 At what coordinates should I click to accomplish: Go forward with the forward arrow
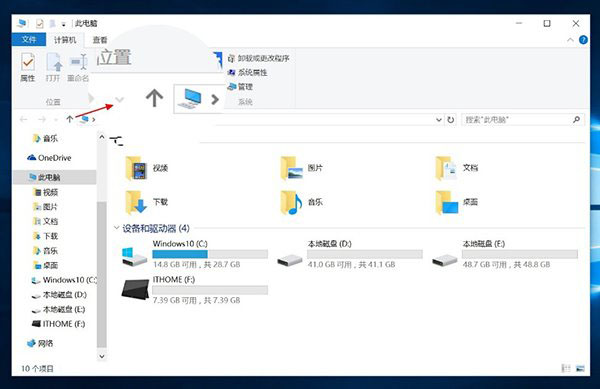[x=42, y=119]
